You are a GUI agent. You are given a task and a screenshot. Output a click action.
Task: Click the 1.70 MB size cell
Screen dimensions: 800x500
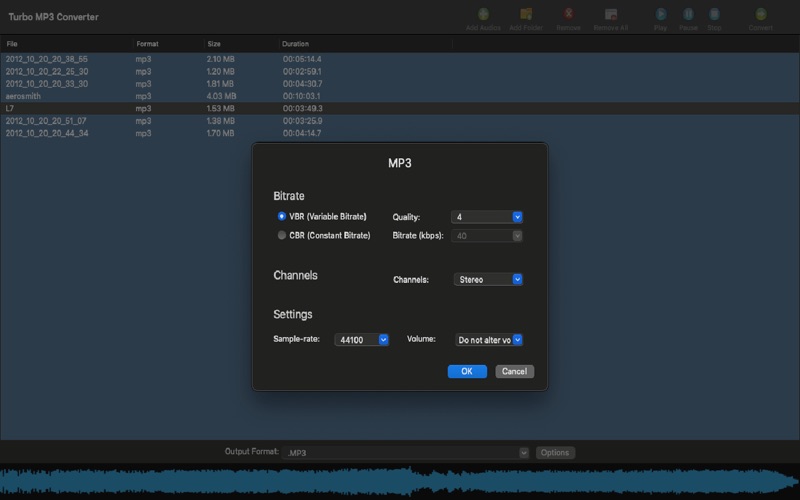click(x=220, y=133)
